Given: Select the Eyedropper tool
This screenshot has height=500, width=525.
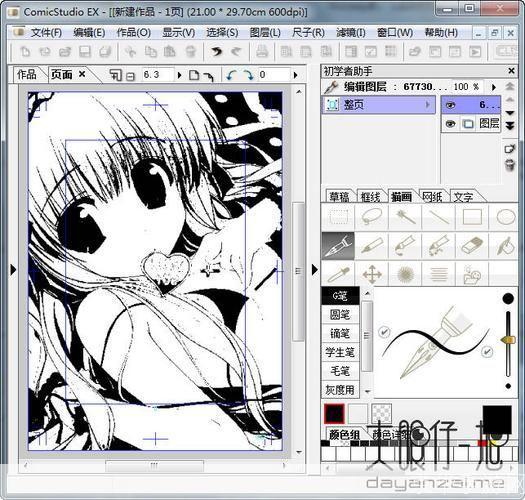Looking at the screenshot, I should tap(338, 274).
